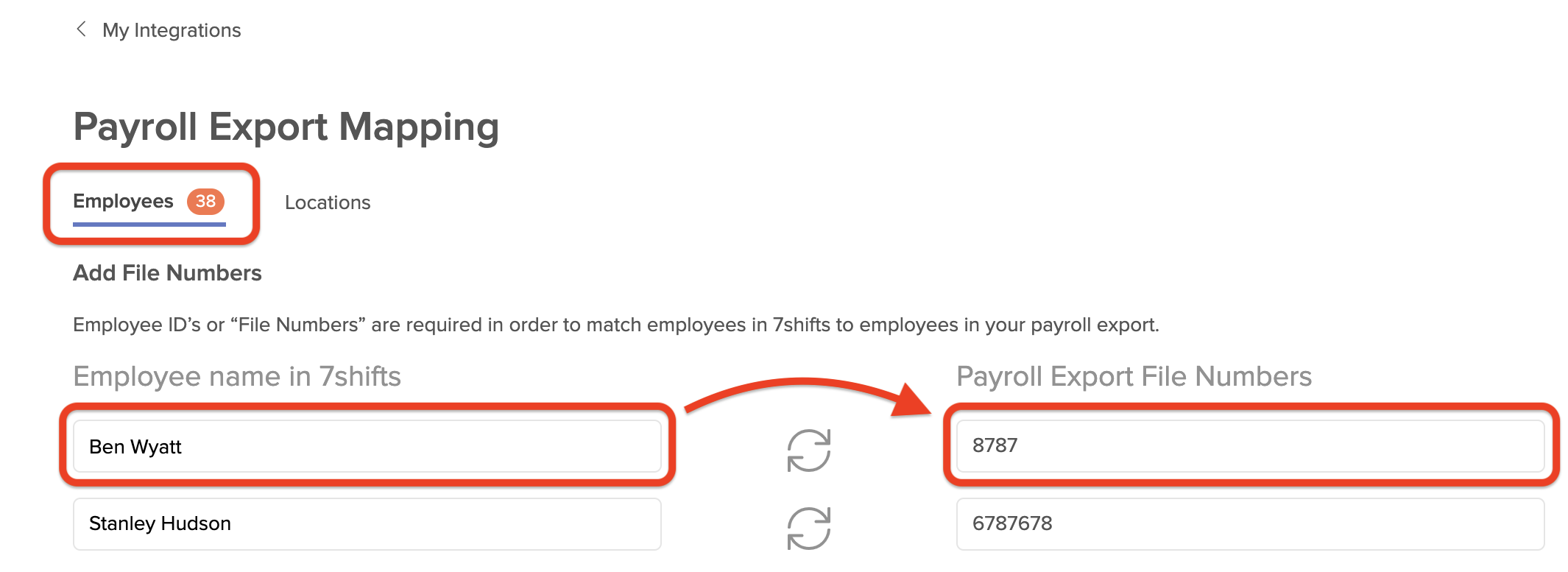Focus the Ben Wyatt employee name field
This screenshot has width=1568, height=572.
367,446
